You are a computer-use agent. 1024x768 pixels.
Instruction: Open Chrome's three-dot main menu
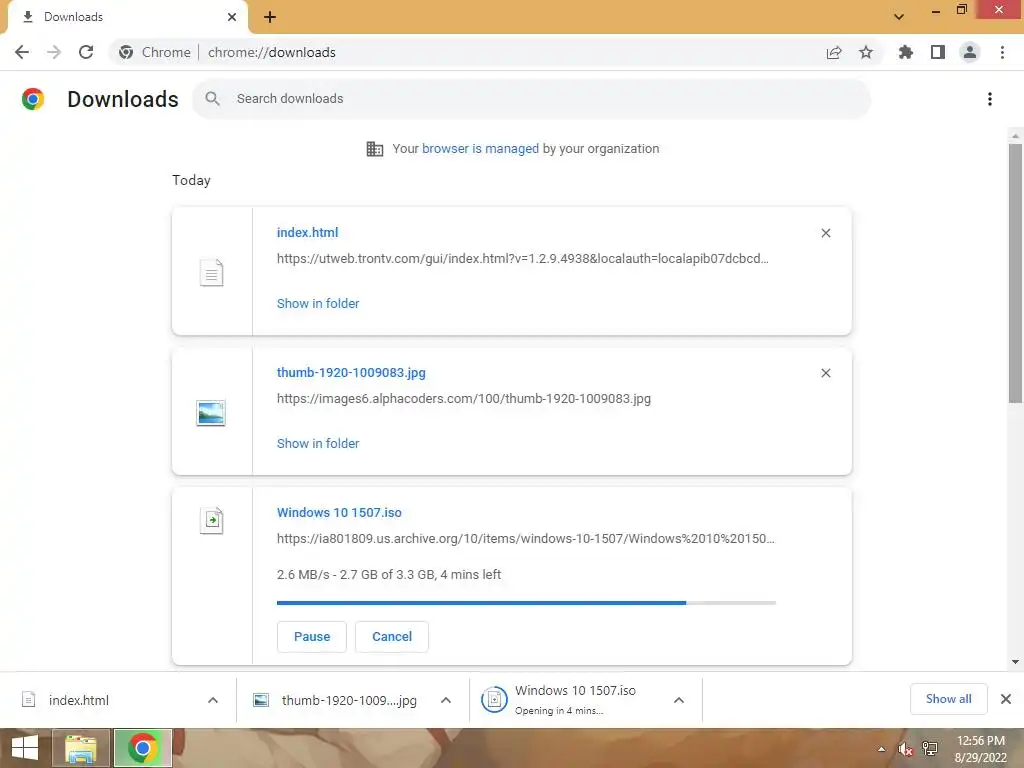[1002, 52]
